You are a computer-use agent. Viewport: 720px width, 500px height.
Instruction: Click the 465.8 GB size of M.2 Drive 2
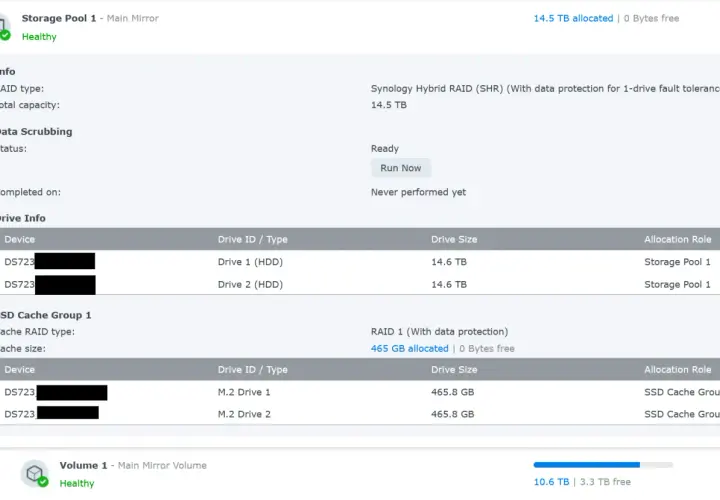tap(452, 414)
